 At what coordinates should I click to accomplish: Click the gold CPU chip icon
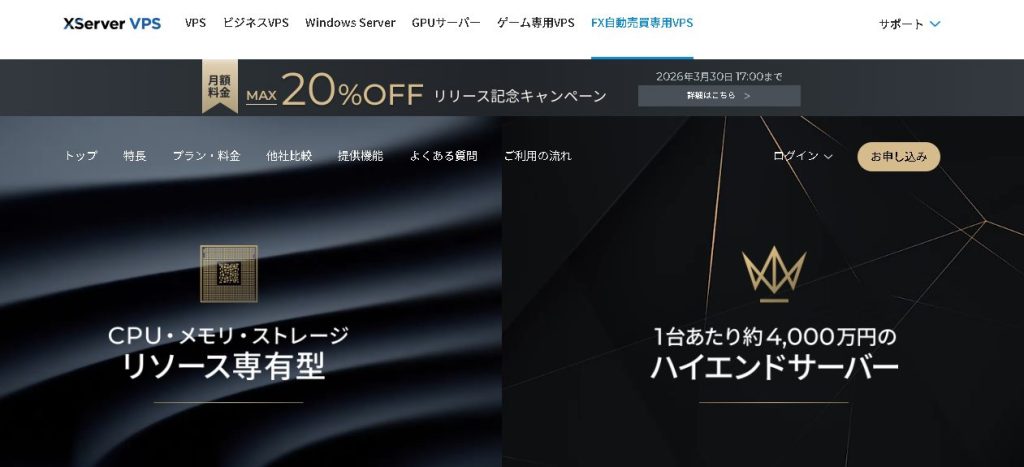[x=229, y=274]
